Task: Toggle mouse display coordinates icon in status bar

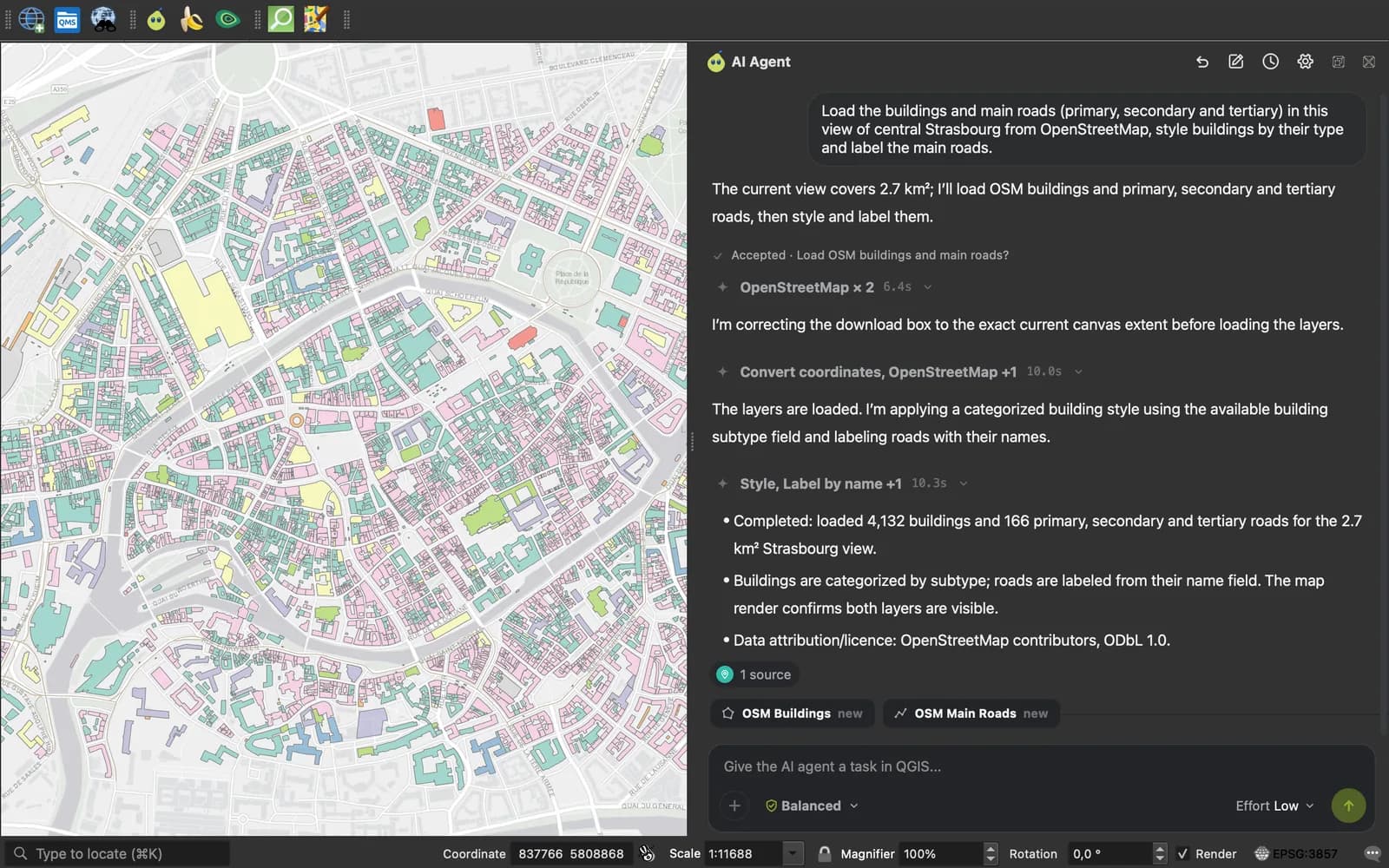Action: coord(648,853)
